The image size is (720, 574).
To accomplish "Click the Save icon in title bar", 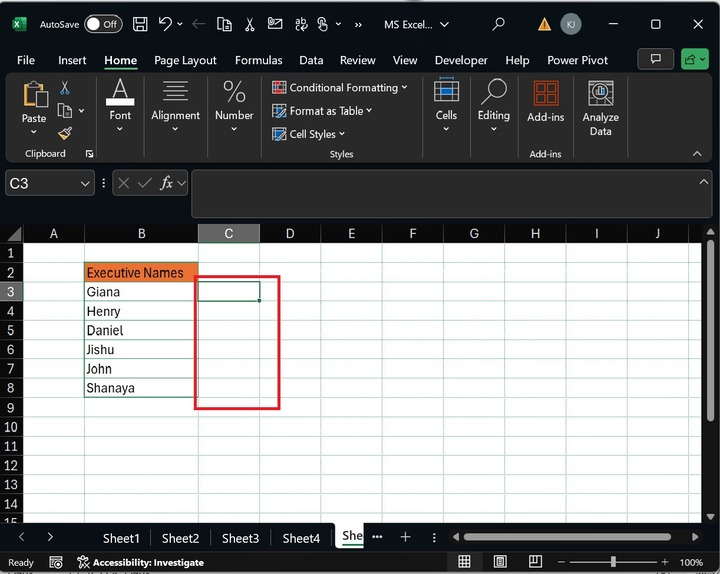I will point(140,24).
